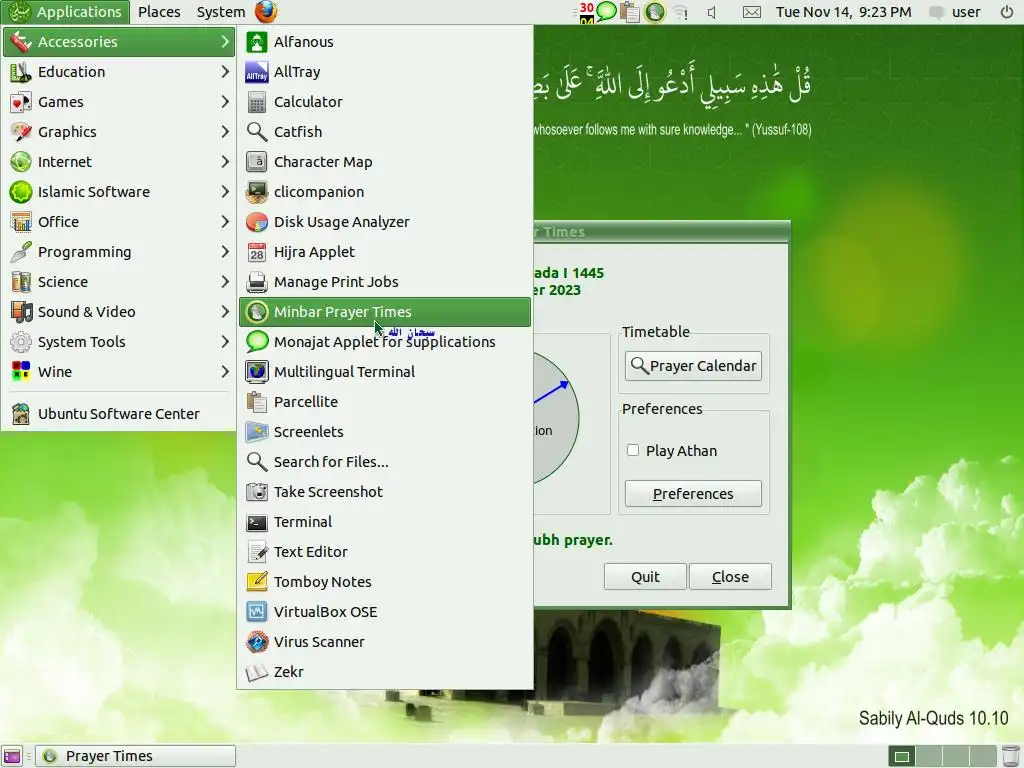
Task: Click the user name in top panel
Action: coord(966,12)
